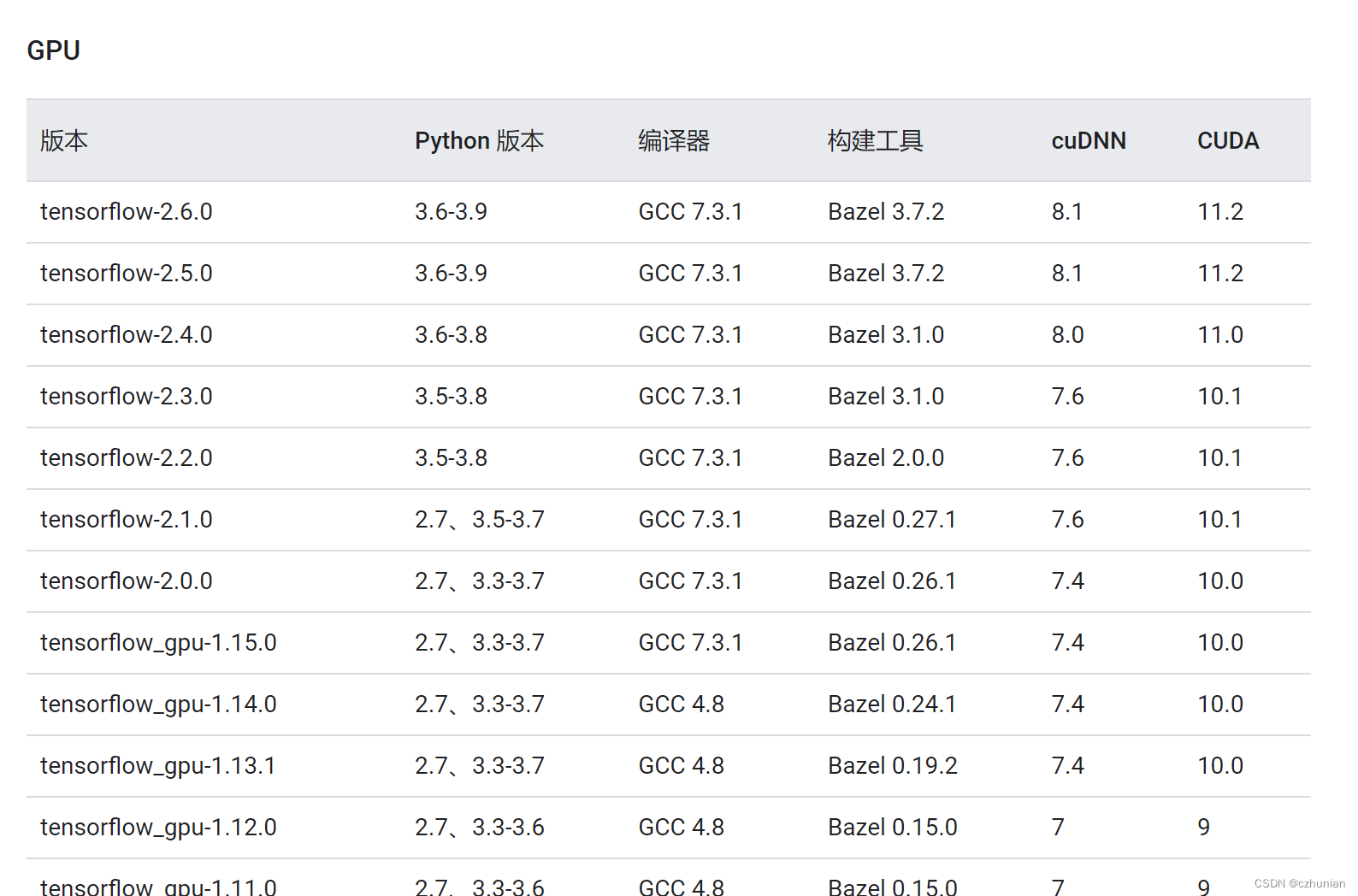Click the tensorflow_gpu-1.15.0 version cell

(x=158, y=643)
